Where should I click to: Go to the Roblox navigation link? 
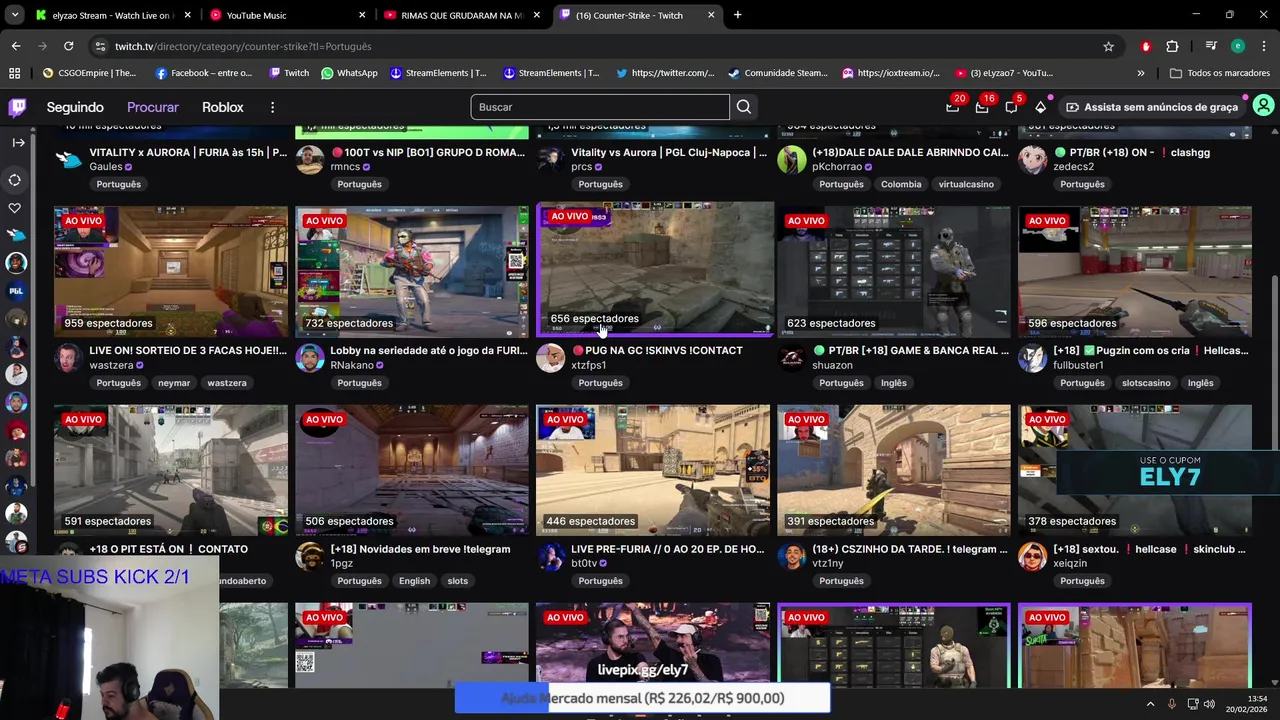[222, 107]
